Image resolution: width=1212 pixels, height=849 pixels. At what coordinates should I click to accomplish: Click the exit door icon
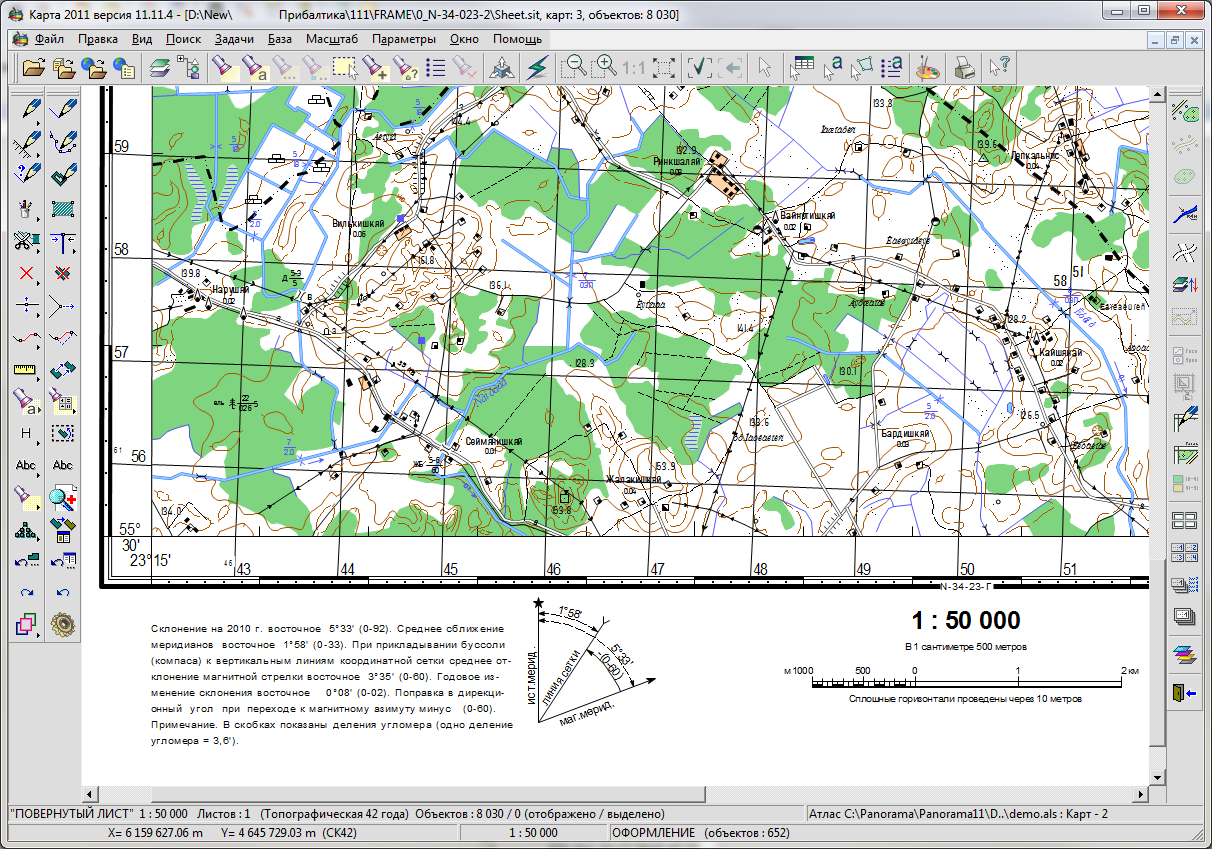tap(1185, 691)
